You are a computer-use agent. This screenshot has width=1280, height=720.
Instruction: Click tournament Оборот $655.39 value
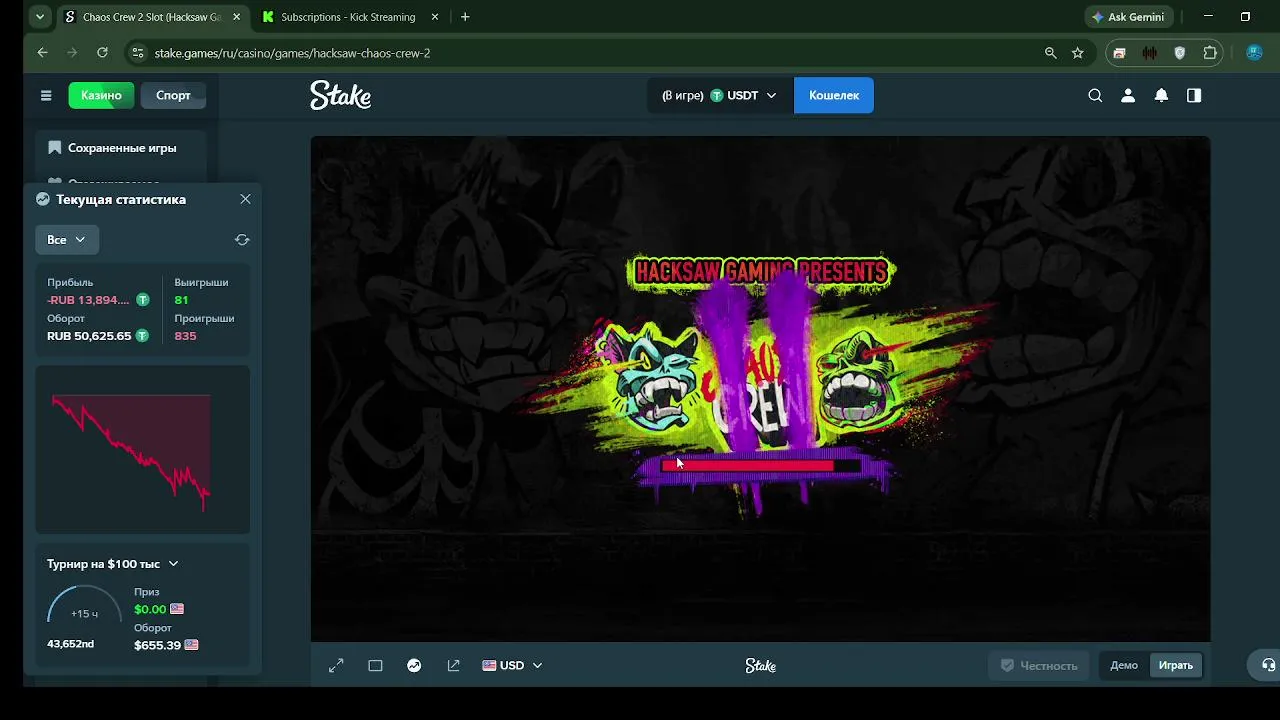pos(157,645)
